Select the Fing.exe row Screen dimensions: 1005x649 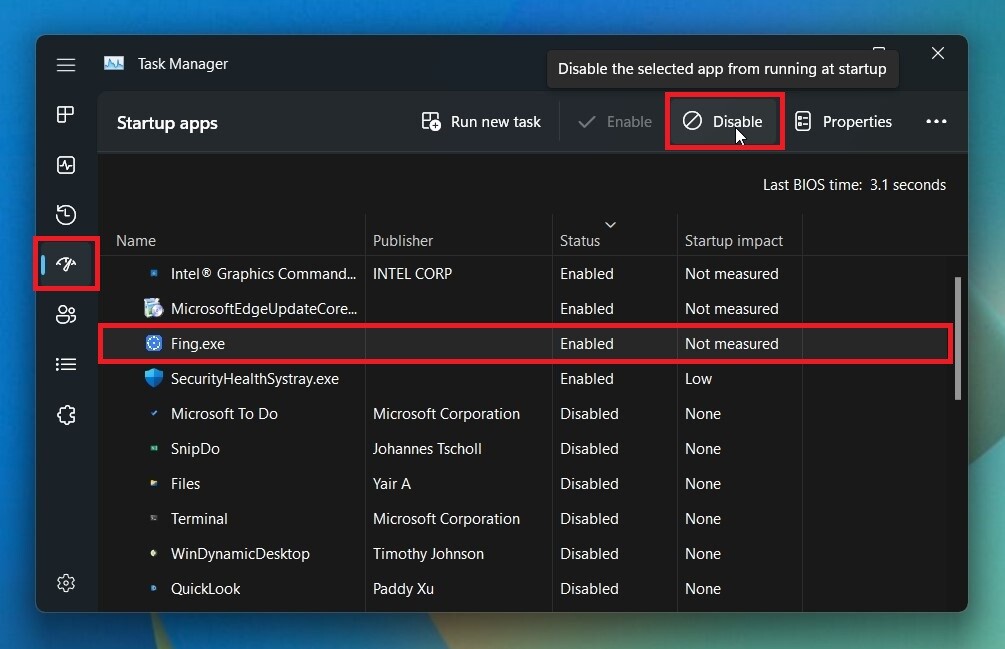point(526,344)
